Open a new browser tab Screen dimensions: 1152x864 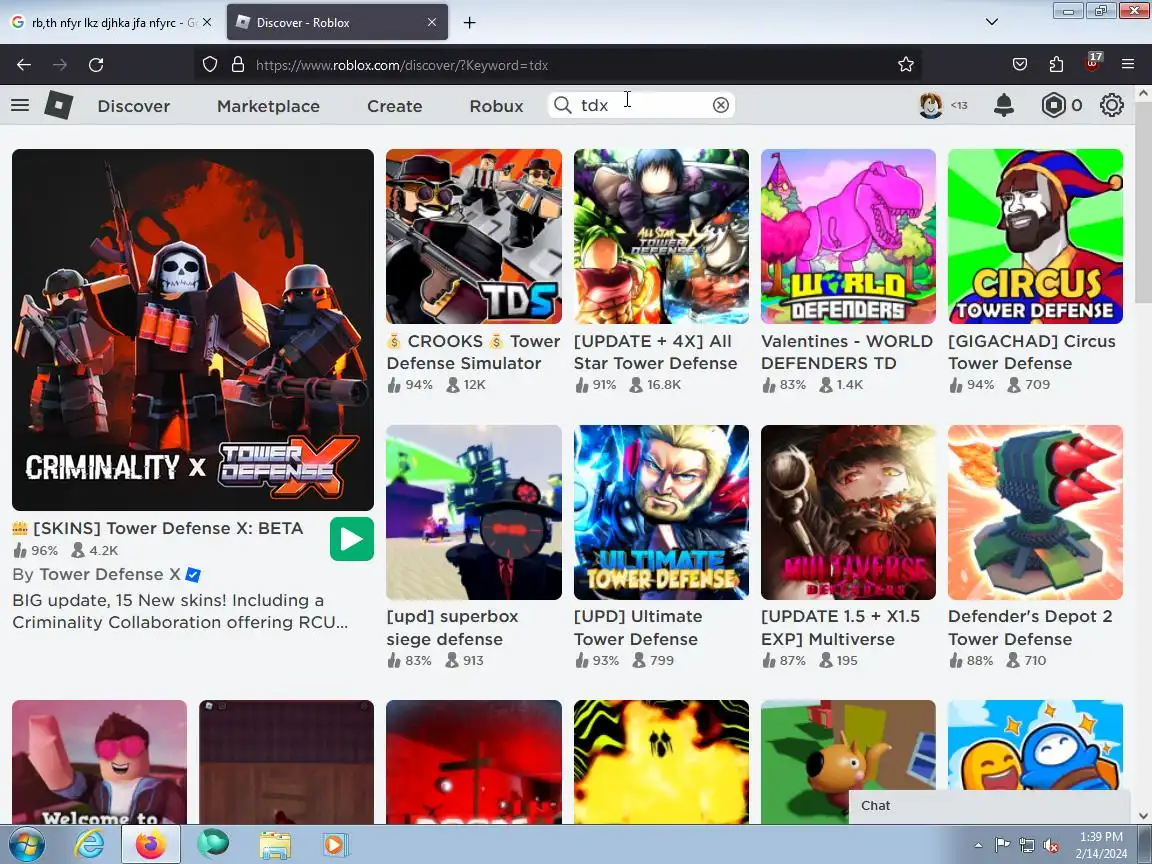[x=469, y=23]
